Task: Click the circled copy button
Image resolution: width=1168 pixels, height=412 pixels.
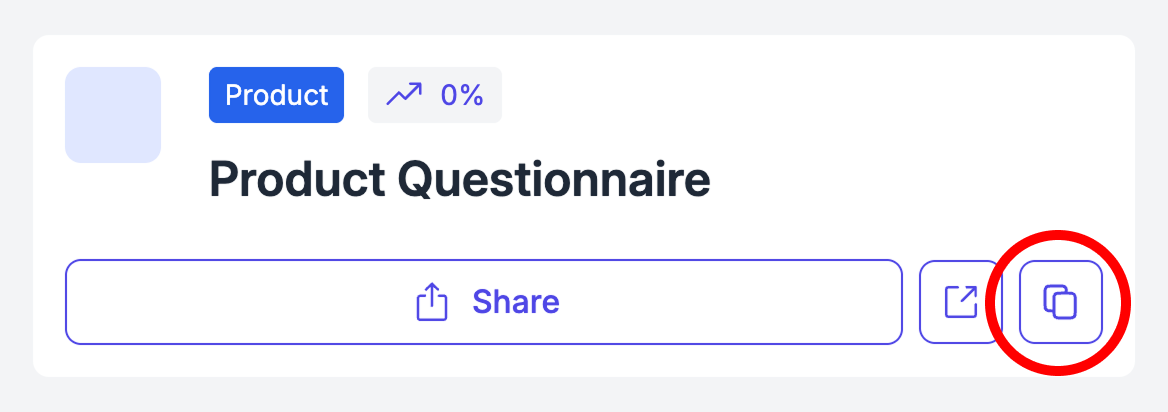Action: (x=1060, y=302)
